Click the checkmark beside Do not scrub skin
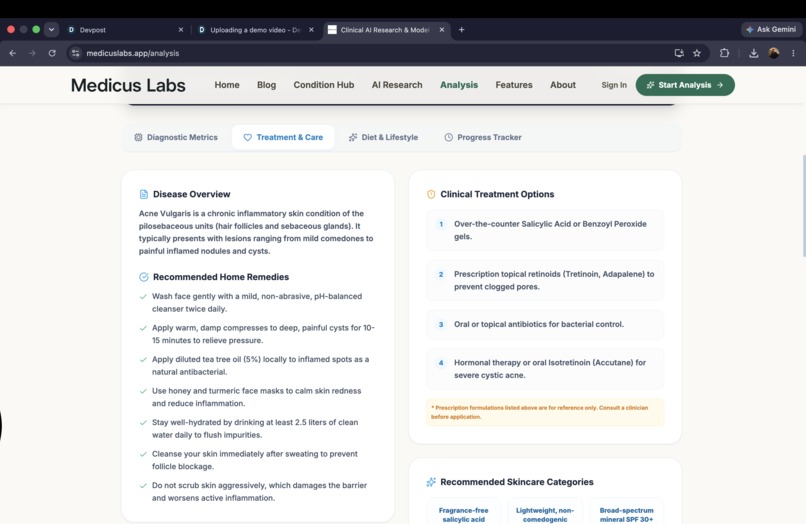The width and height of the screenshot is (806, 524). pyautogui.click(x=143, y=485)
